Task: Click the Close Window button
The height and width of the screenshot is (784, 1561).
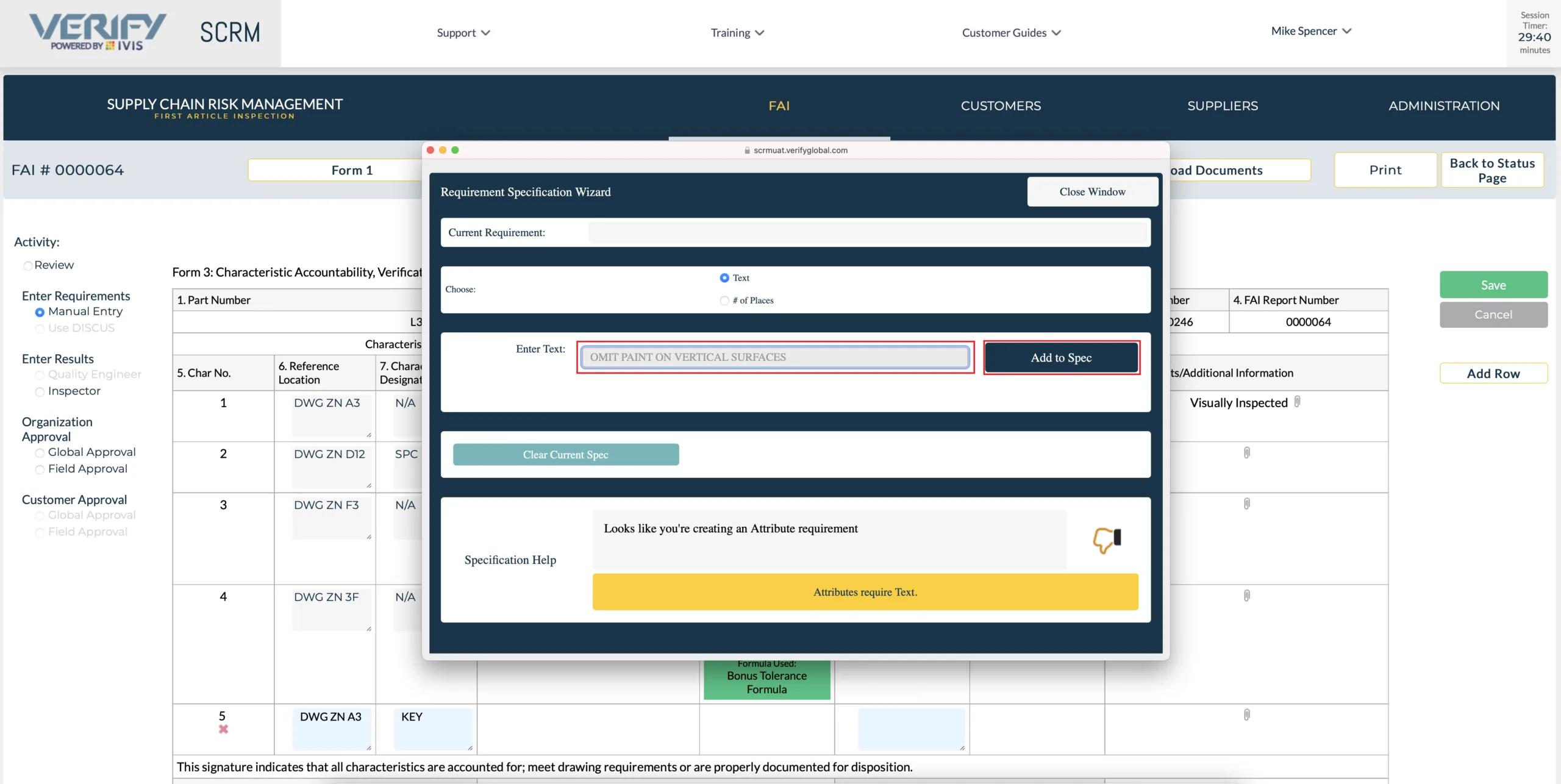Action: (x=1092, y=192)
